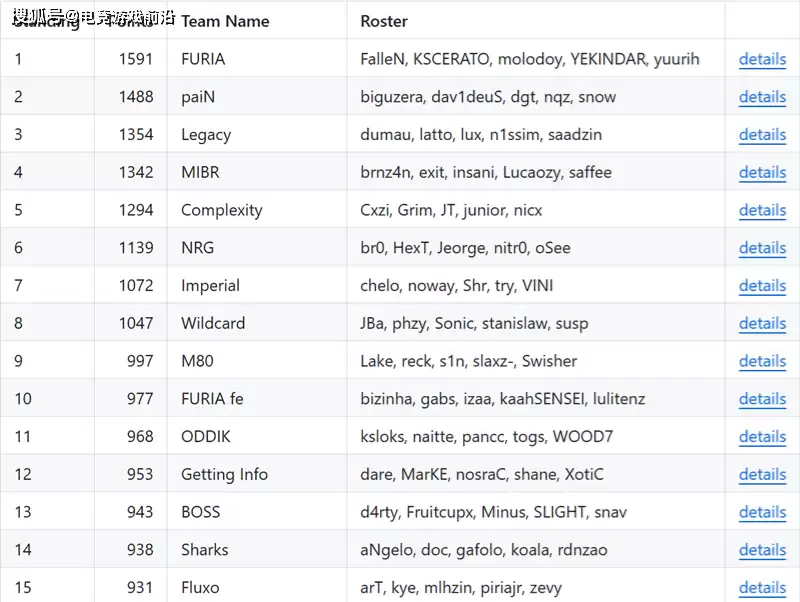Click the Team Name column header
The width and height of the screenshot is (800, 602).
point(225,21)
